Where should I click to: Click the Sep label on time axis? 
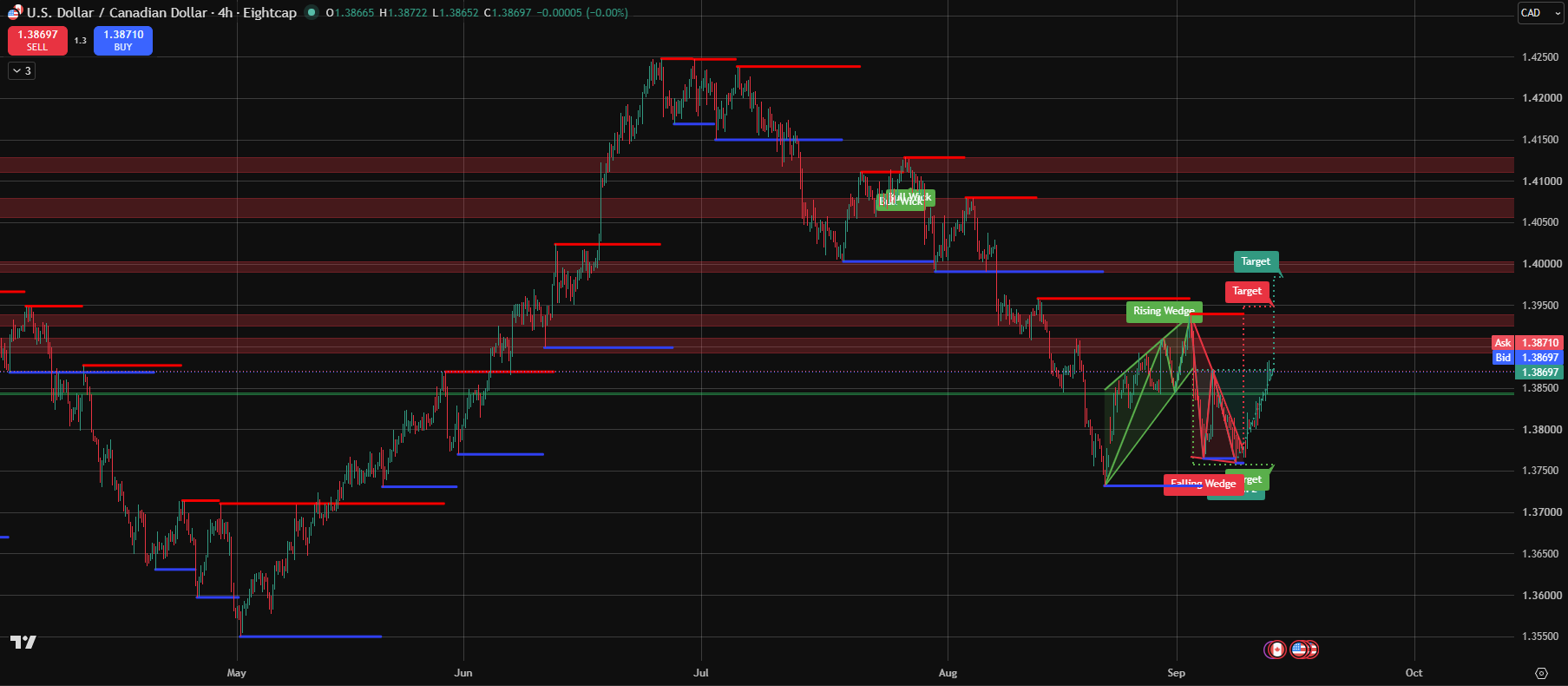coord(1176,673)
